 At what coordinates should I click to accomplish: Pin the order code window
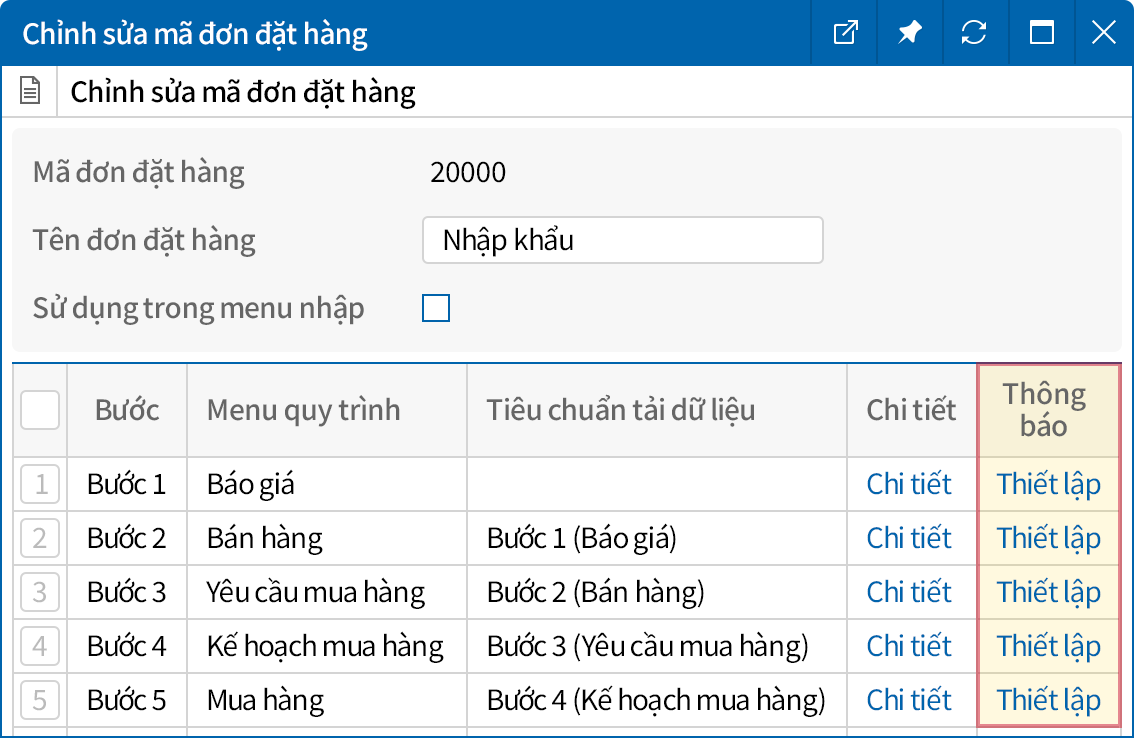[909, 33]
